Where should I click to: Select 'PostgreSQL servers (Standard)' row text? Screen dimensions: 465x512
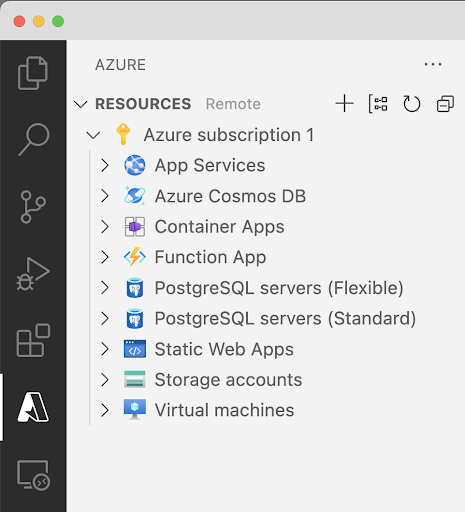click(x=286, y=319)
